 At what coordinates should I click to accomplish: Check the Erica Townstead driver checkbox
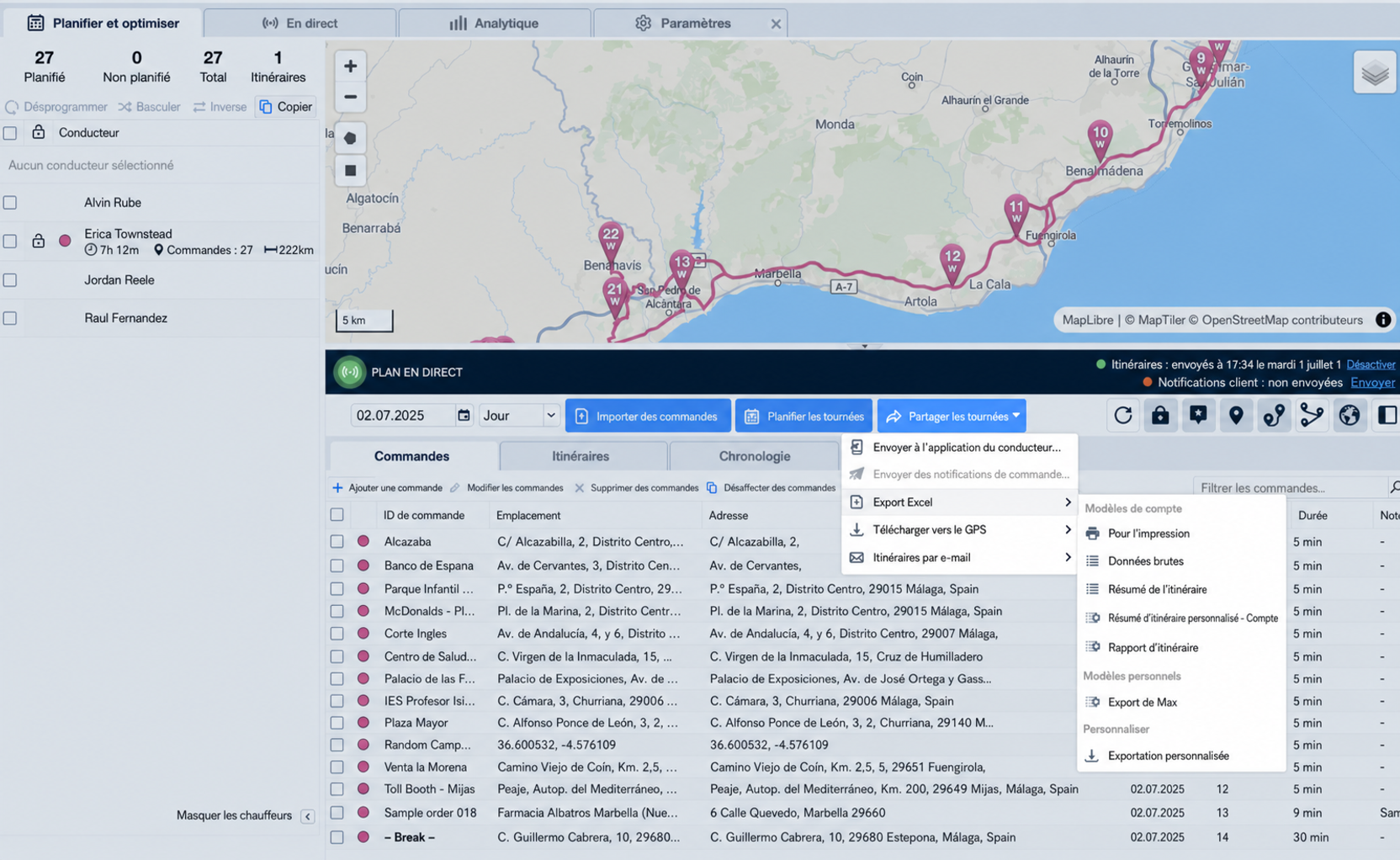[x=10, y=242]
